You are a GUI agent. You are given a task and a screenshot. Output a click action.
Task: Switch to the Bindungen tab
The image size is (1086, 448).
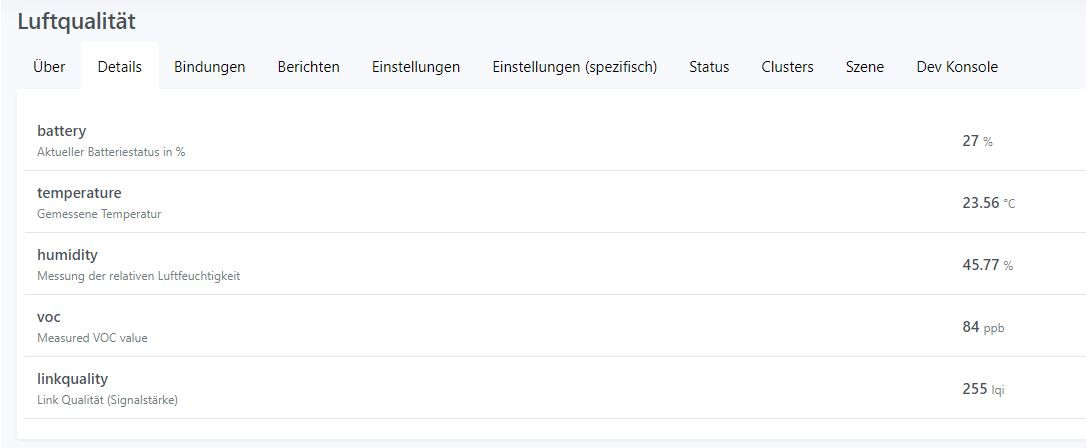point(210,67)
